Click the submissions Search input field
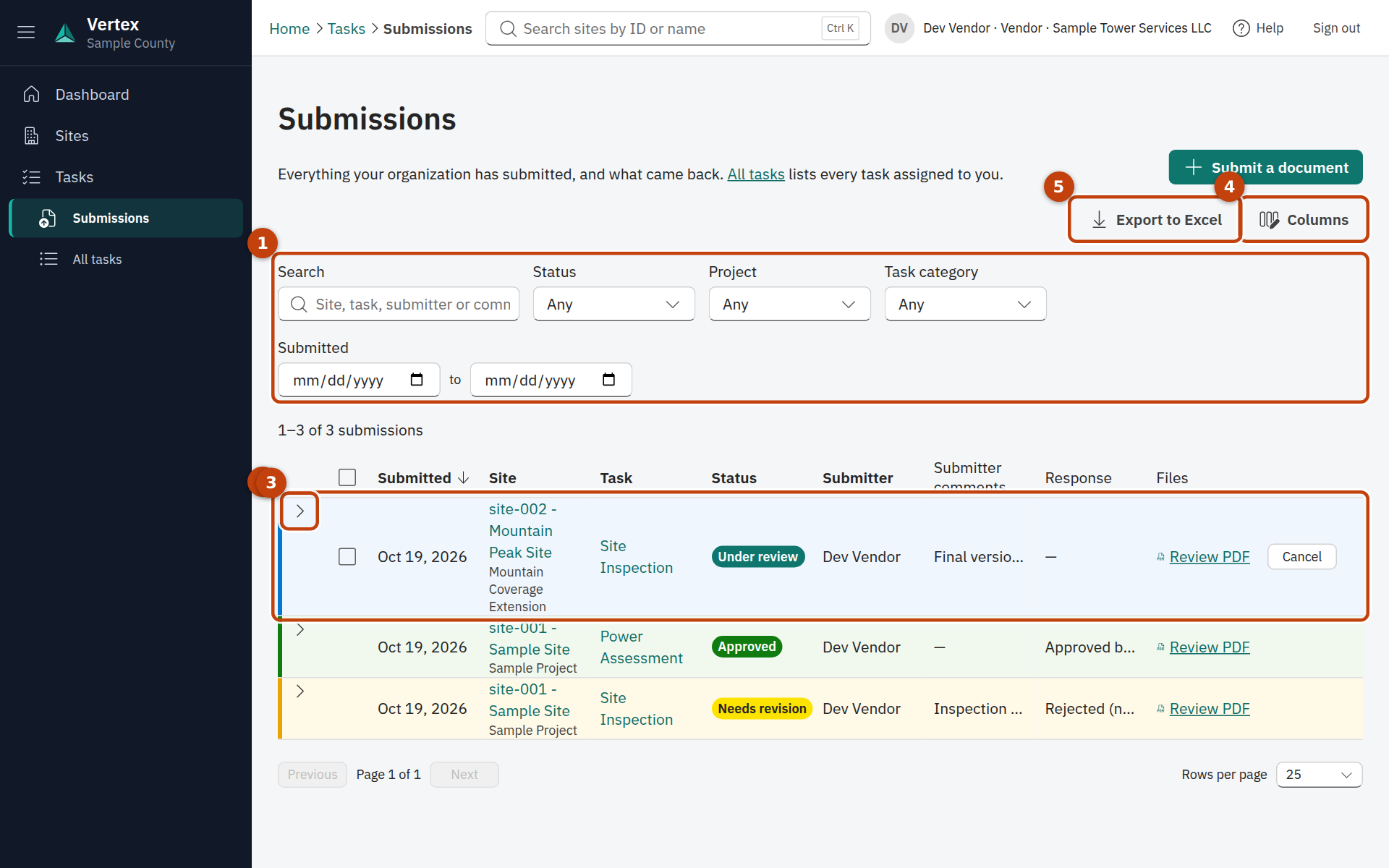The height and width of the screenshot is (868, 1389). [399, 304]
